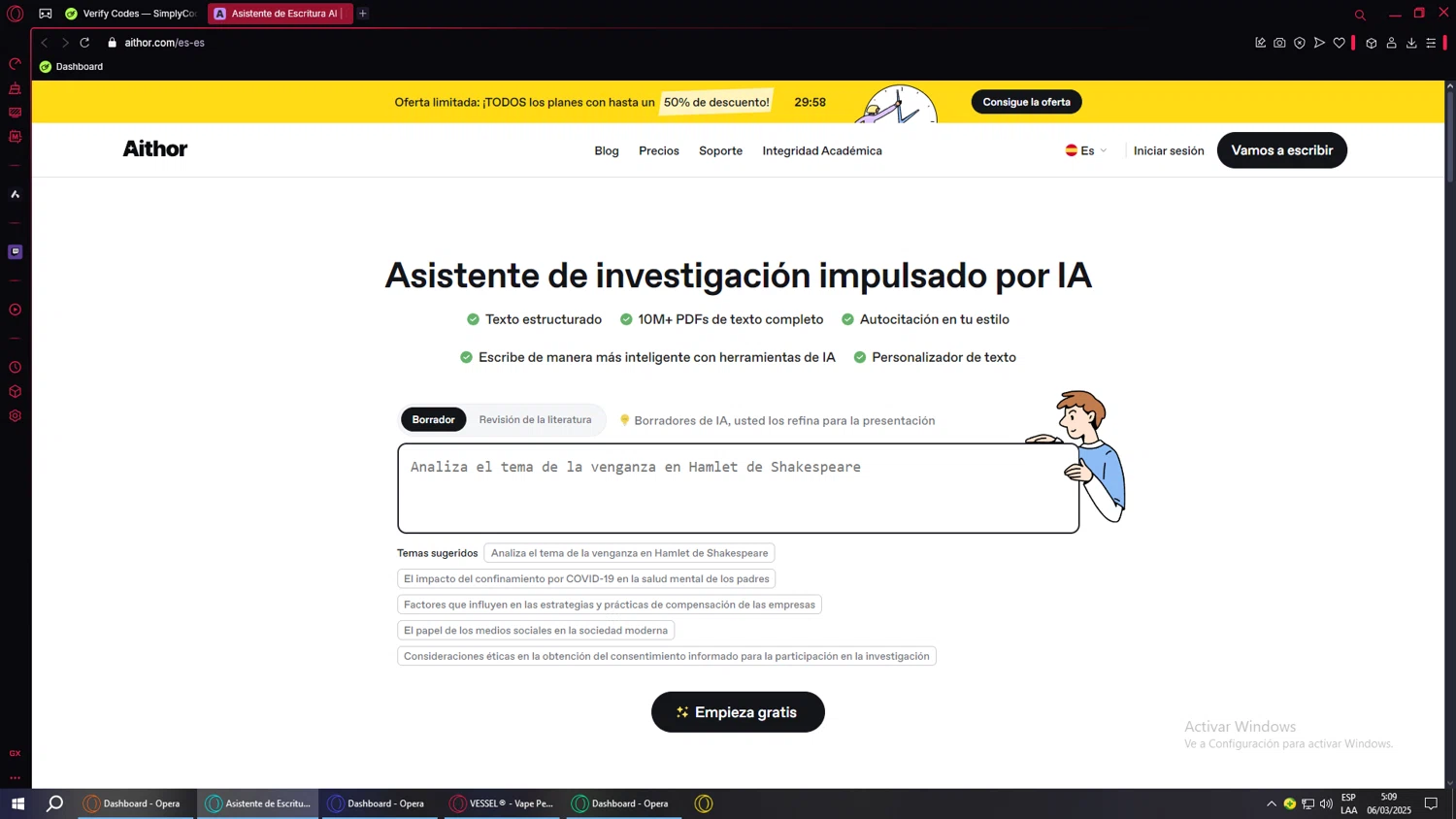1456x819 pixels.
Task: Go forward to next page
Action: pyautogui.click(x=65, y=43)
